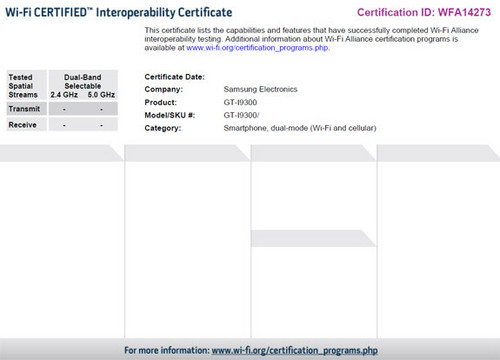Click the Dual-Band Selectable header cell
The image size is (500, 360).
point(83,86)
